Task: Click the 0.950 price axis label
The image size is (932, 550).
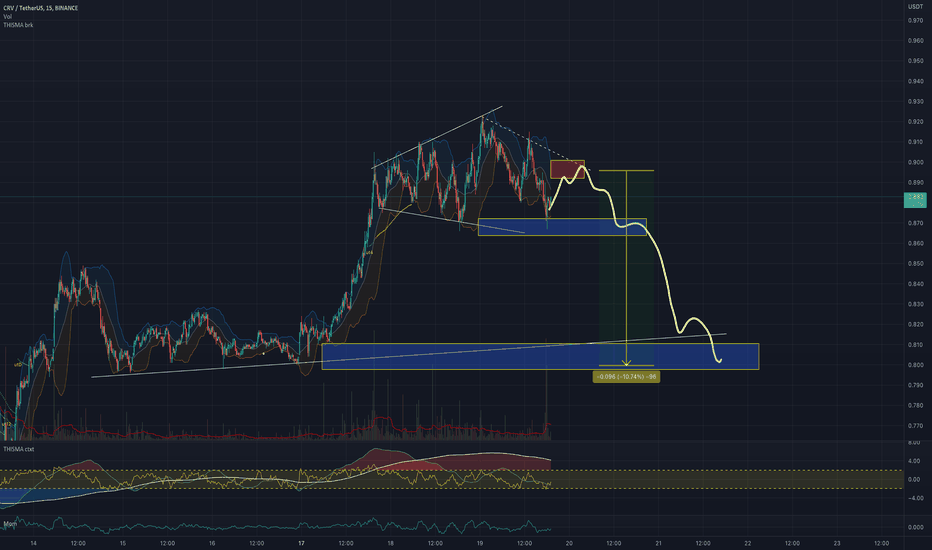Action: click(915, 61)
